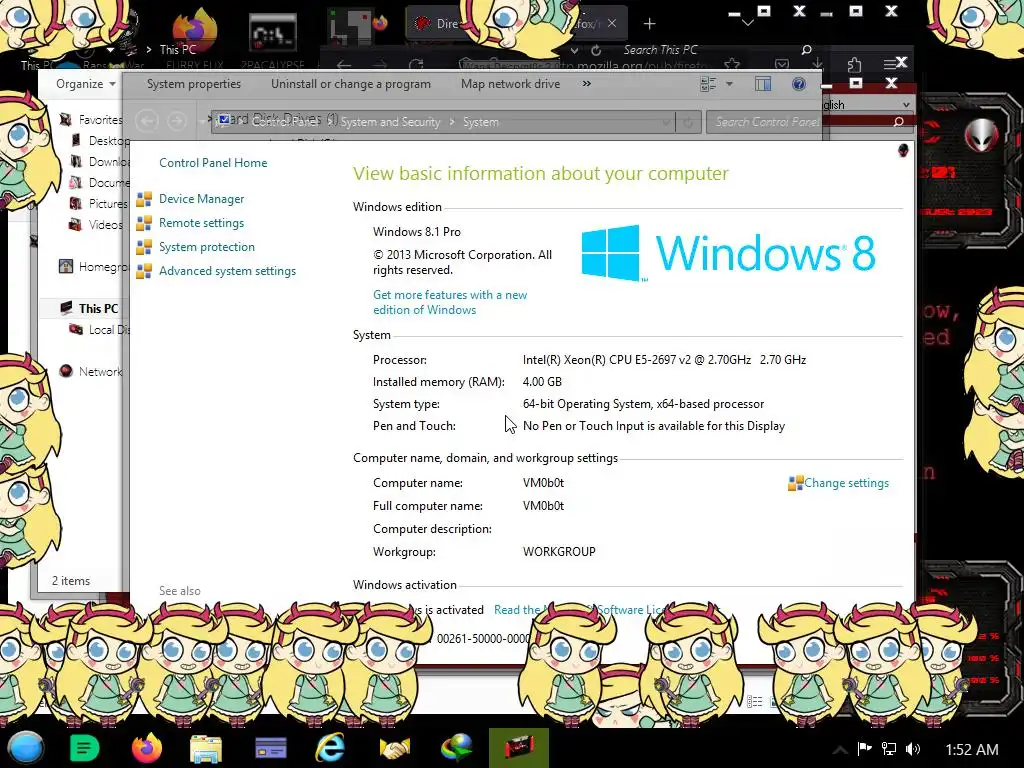Close the Firefox tab with X
Screen dimensions: 1024x768
click(x=611, y=23)
